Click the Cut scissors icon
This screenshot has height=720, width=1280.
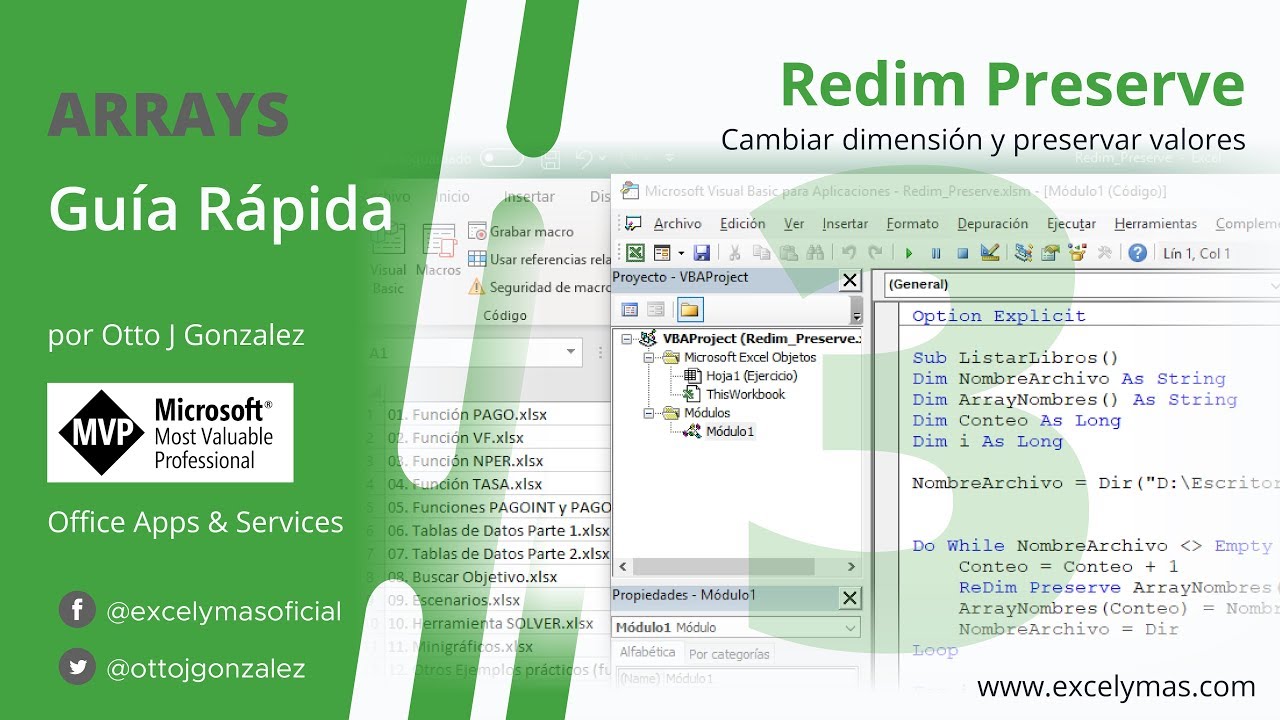click(x=734, y=253)
